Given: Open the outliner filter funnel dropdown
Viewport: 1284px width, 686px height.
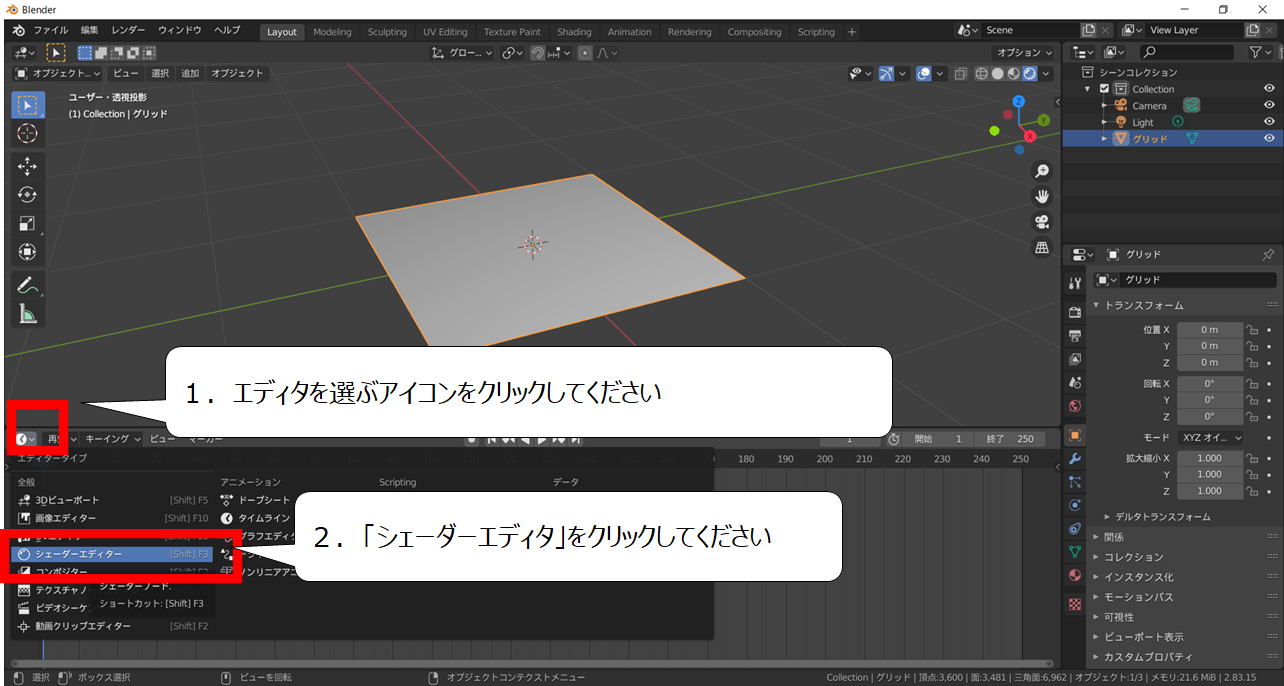Looking at the screenshot, I should [x=1260, y=52].
